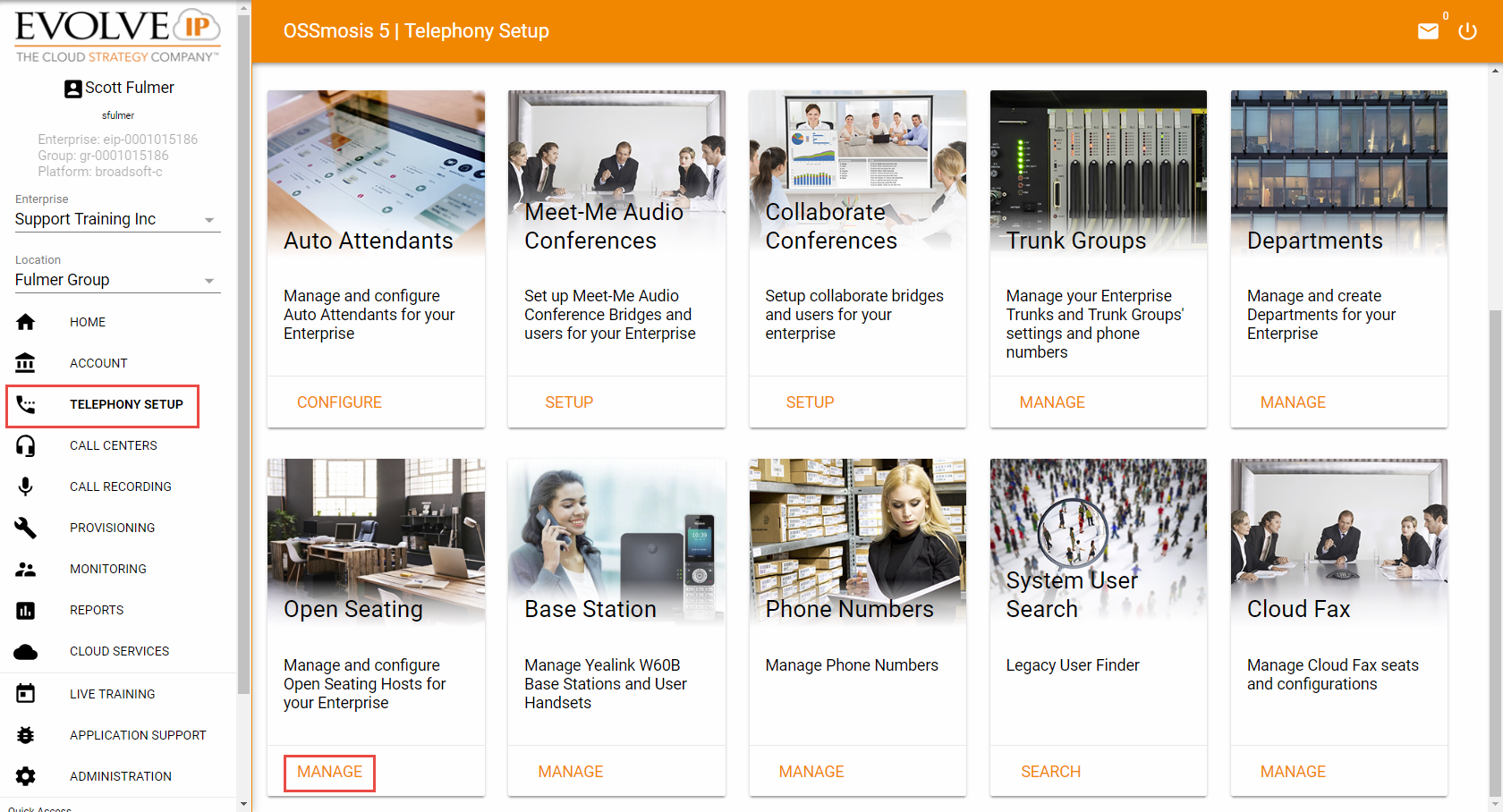Open the Location Fulmer Group dropdown
The image size is (1503, 812).
[117, 280]
